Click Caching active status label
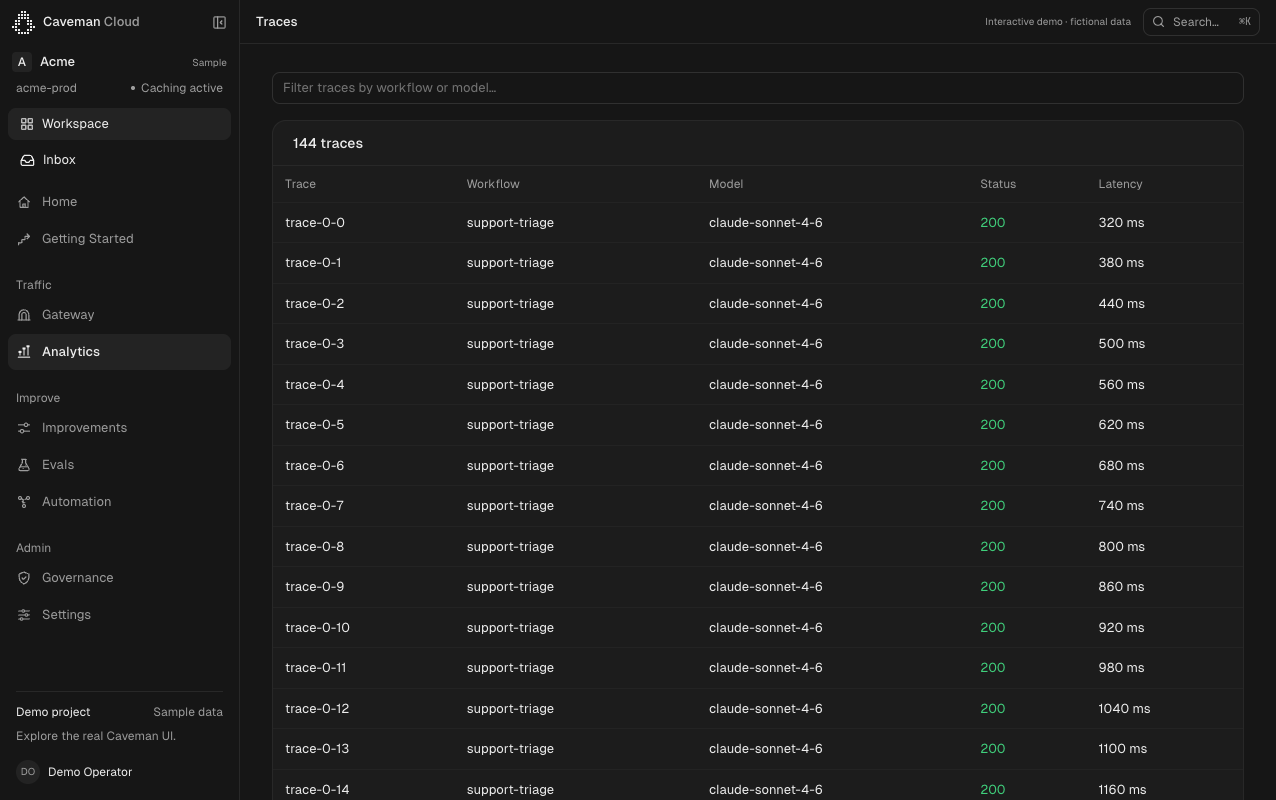This screenshot has height=800, width=1276. click(x=181, y=88)
